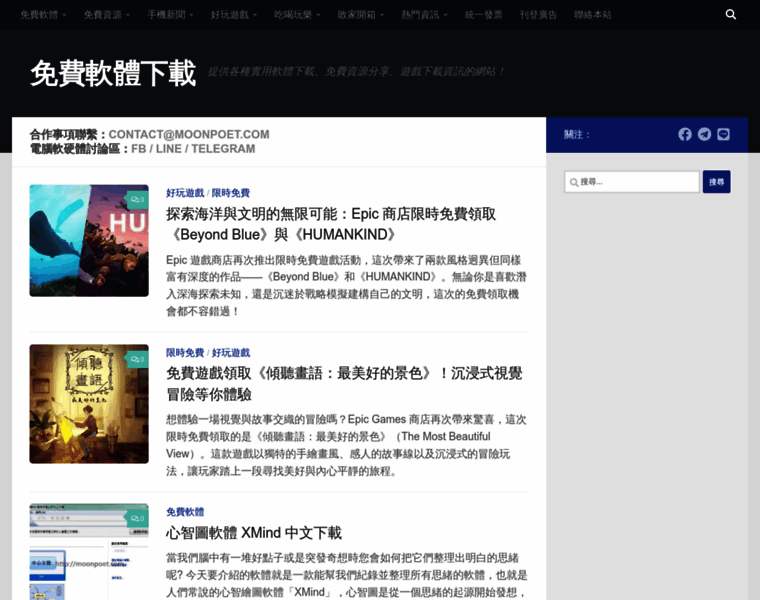Open the search icon in top bar
The height and width of the screenshot is (600, 760).
731,15
